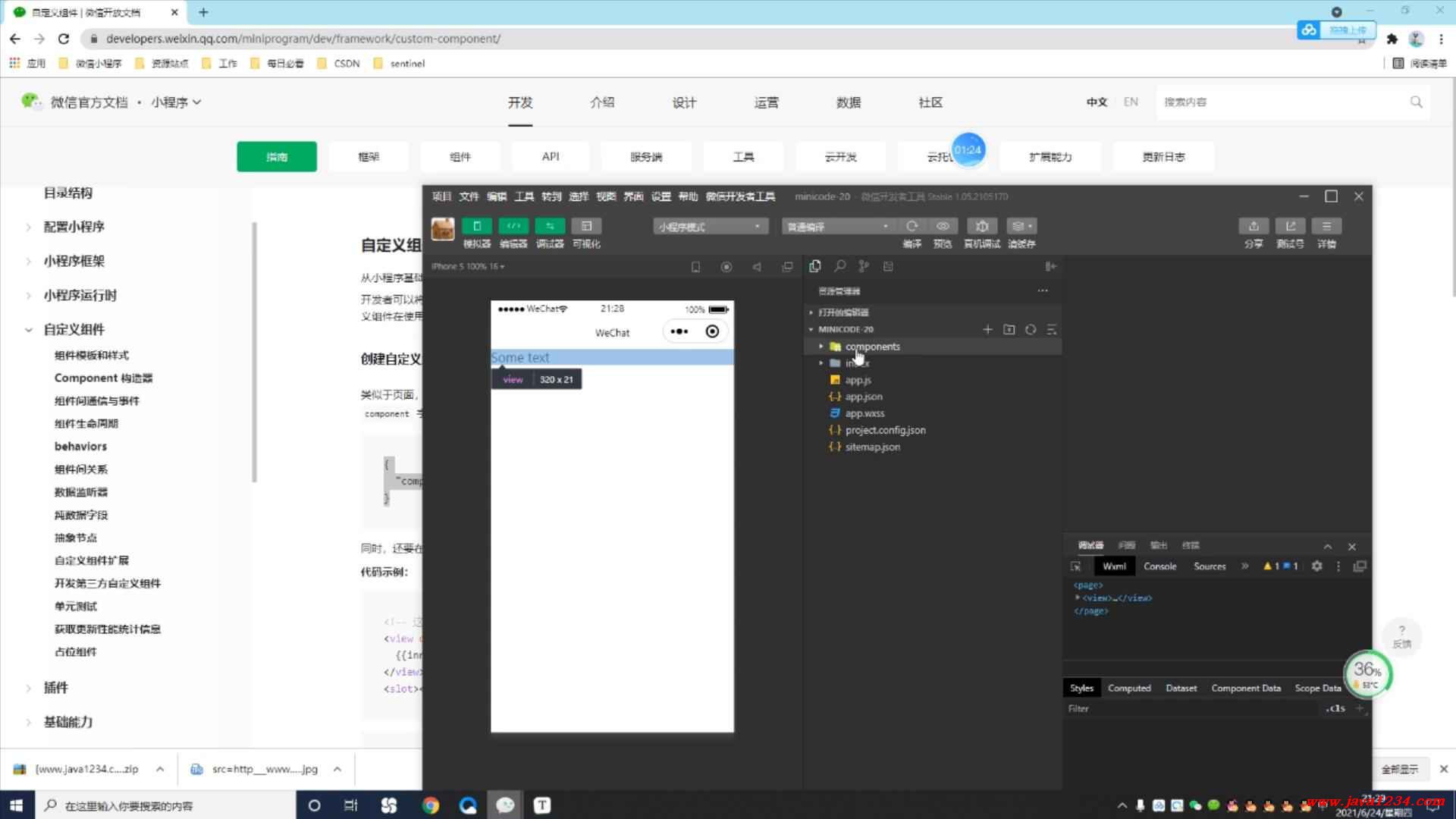Open the 设置 menu in devtools
Screen dimensions: 1456x819
pyautogui.click(x=661, y=196)
